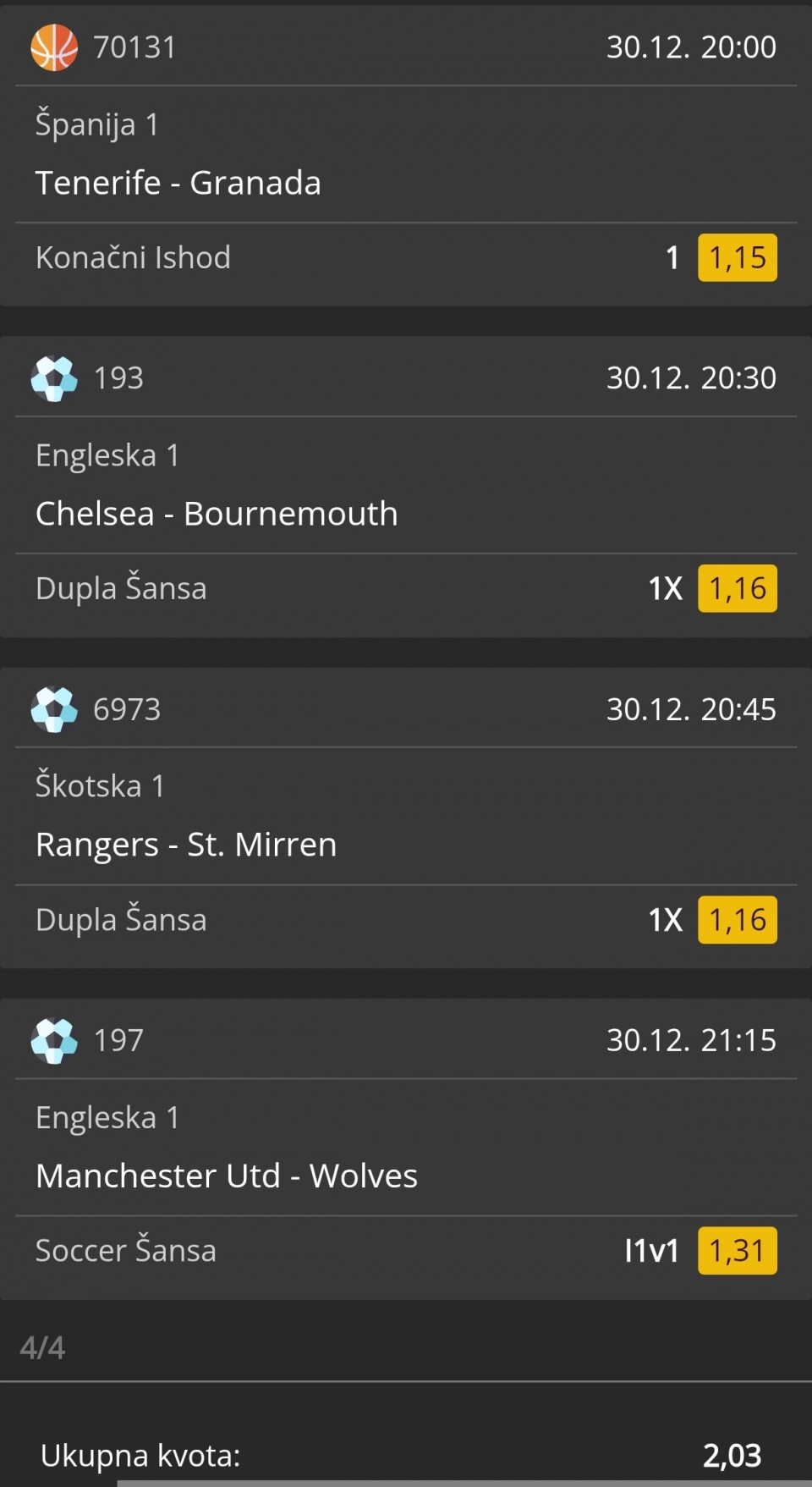Tap the Španija 1 league label
This screenshot has width=812, height=1487.
(96, 124)
